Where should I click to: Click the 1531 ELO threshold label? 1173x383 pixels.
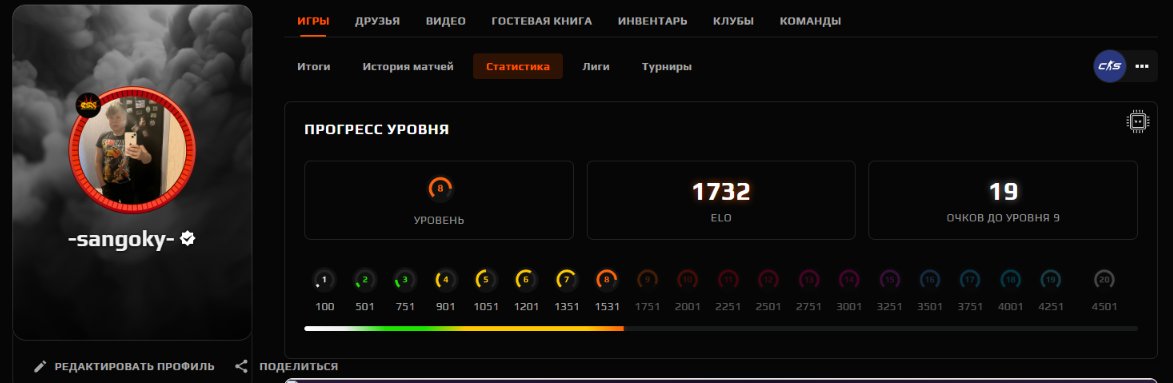[607, 307]
